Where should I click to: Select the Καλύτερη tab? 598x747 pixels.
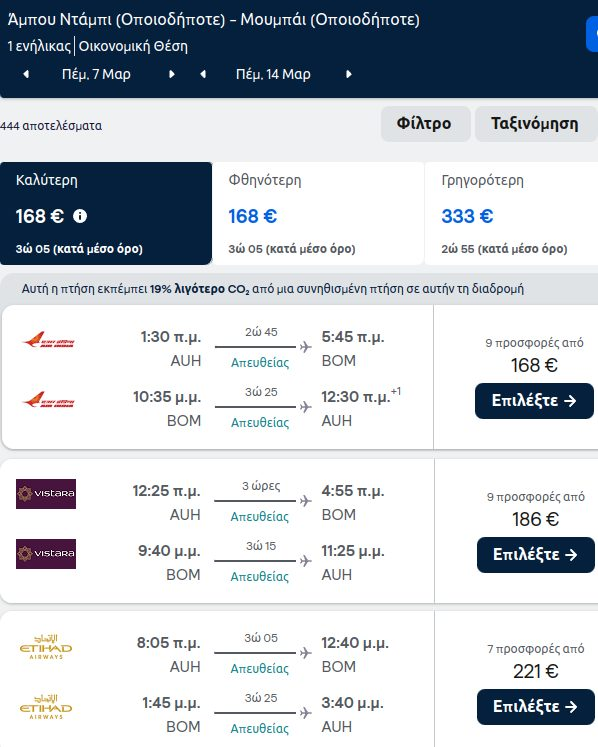[x=106, y=213]
